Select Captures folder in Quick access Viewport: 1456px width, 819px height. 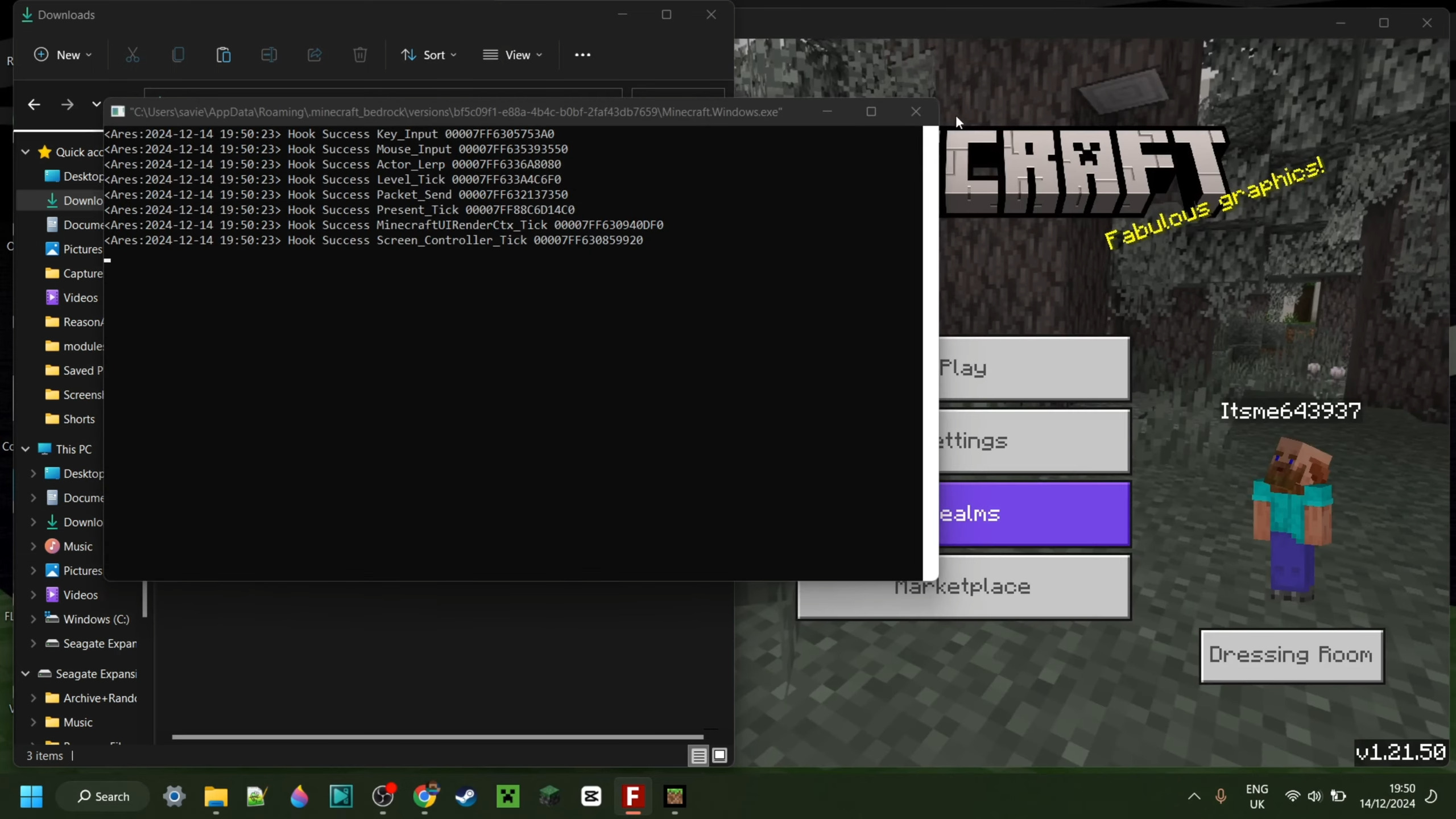tap(74, 273)
